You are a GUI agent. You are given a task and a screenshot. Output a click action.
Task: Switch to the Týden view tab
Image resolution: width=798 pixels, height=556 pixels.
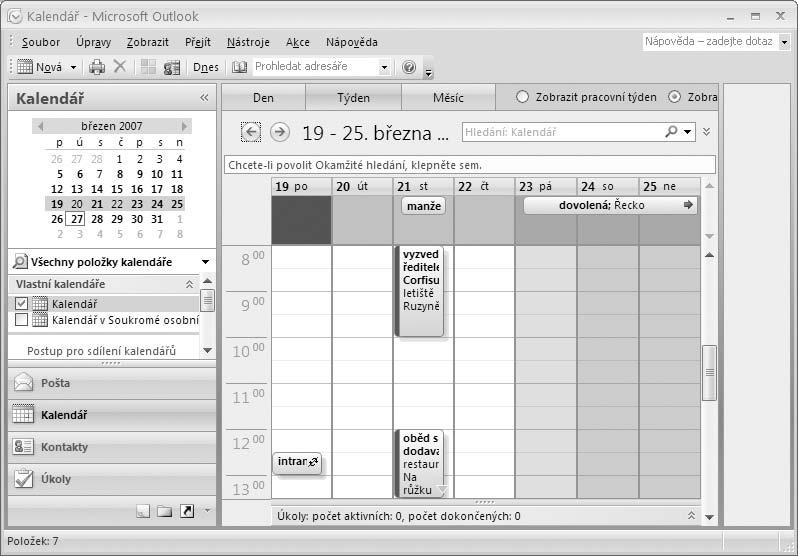(x=353, y=98)
